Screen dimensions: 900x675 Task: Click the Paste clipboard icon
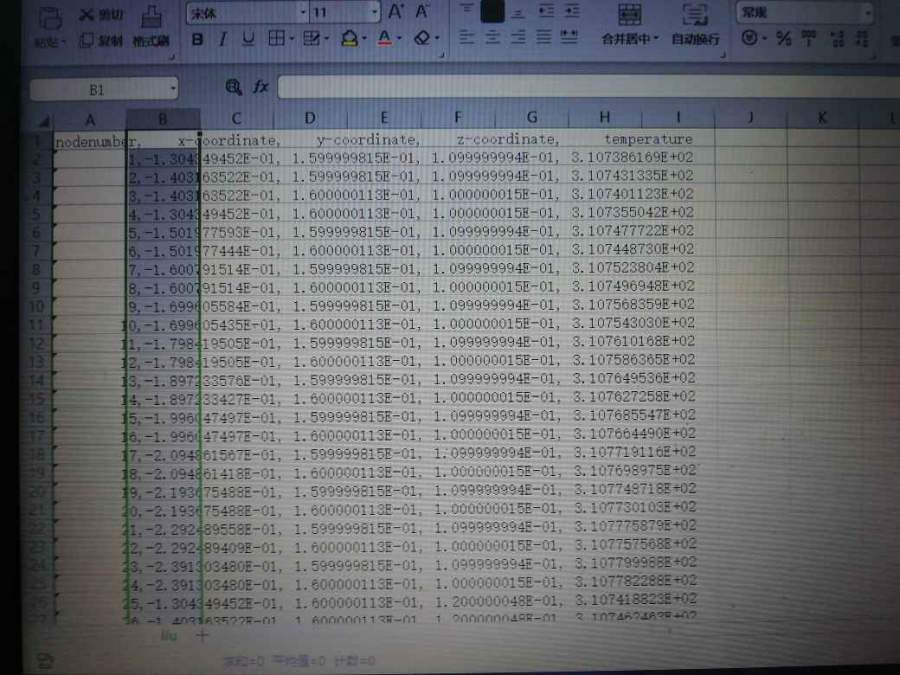(x=49, y=20)
